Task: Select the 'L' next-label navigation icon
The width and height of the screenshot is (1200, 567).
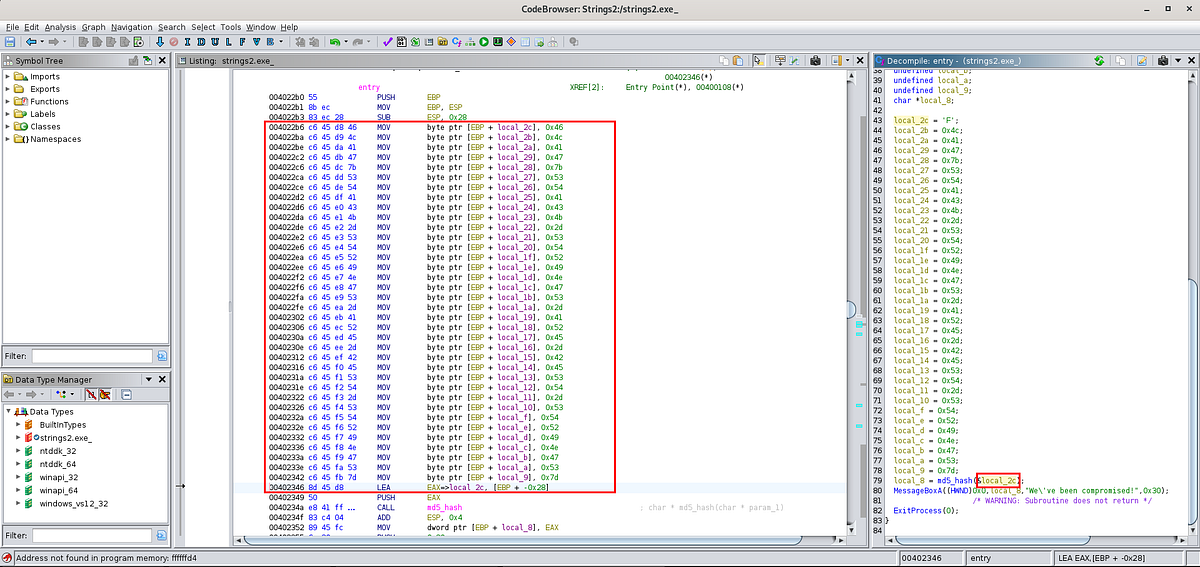Action: (x=229, y=42)
